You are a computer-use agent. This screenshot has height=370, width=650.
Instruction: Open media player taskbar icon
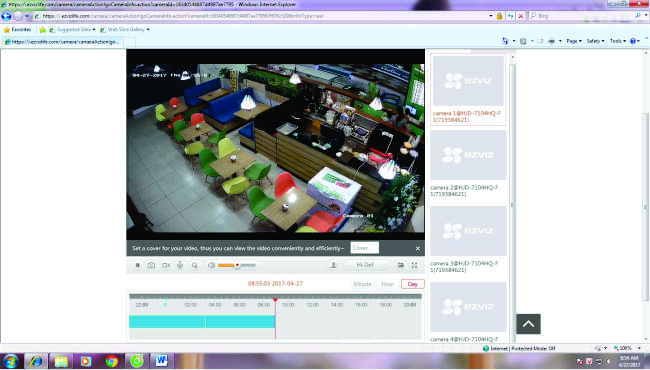[86, 361]
